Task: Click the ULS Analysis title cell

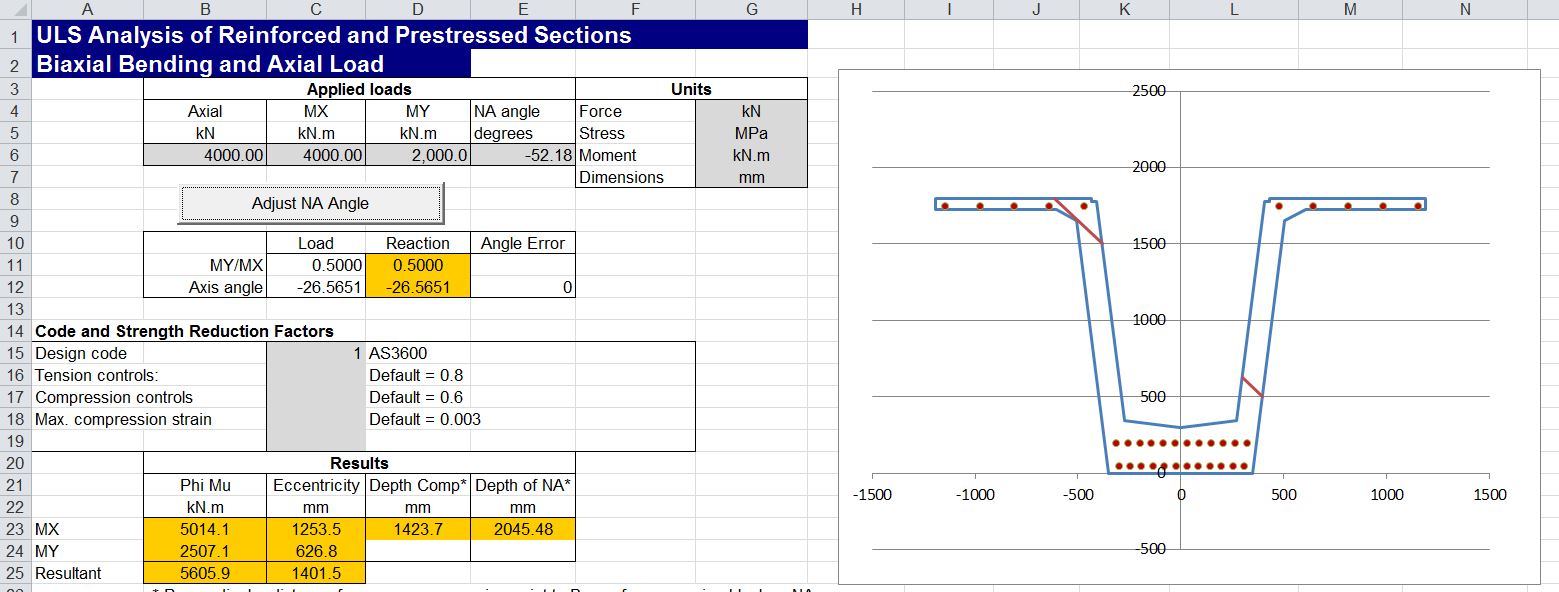Action: click(x=333, y=35)
